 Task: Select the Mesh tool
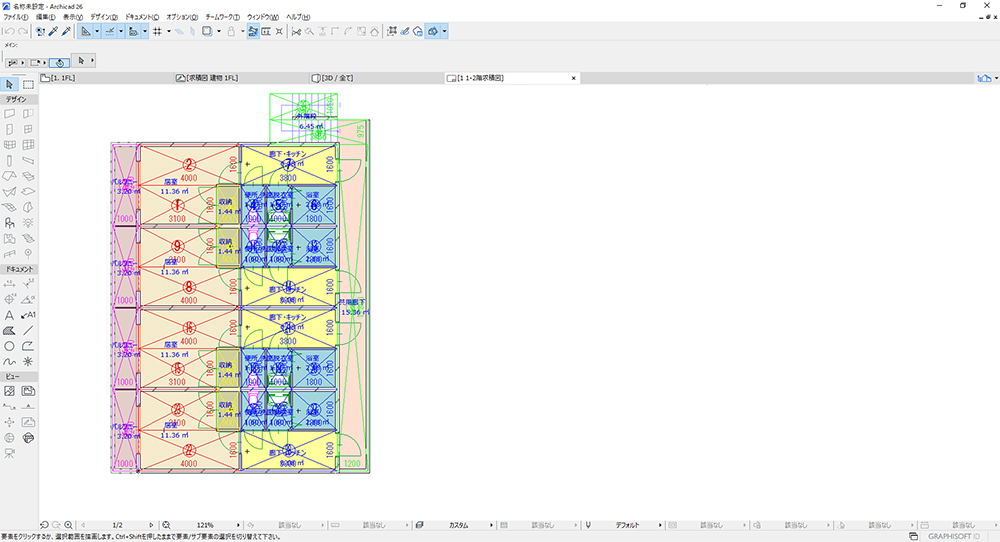click(10, 207)
